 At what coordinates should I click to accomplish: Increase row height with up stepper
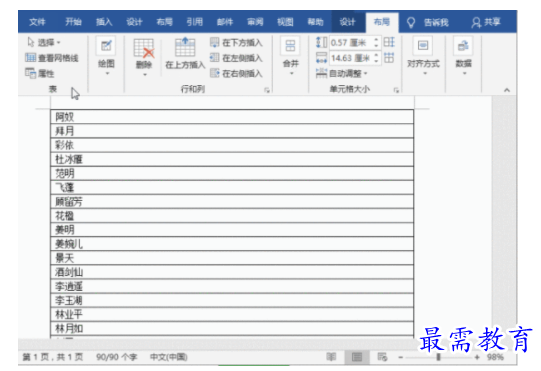click(x=376, y=40)
